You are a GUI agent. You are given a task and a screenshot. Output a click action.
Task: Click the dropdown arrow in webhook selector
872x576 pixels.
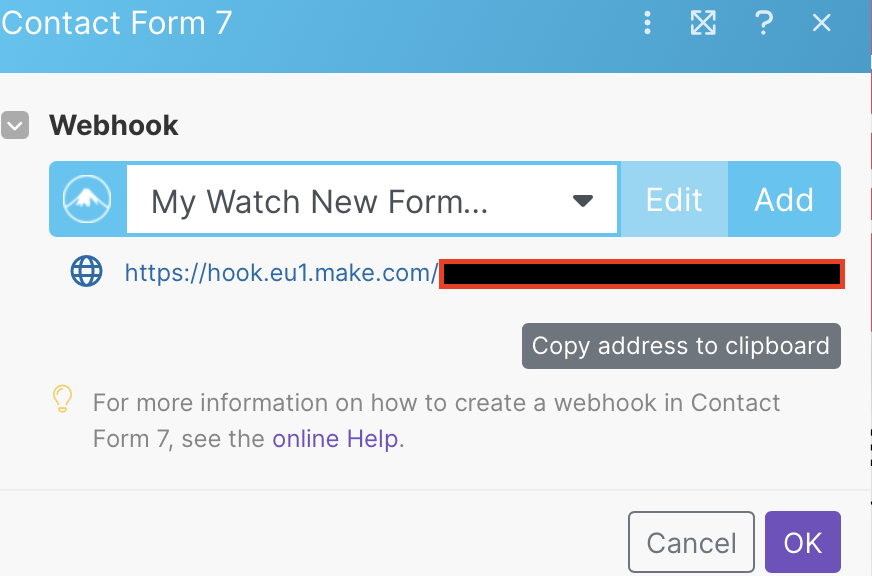click(582, 201)
